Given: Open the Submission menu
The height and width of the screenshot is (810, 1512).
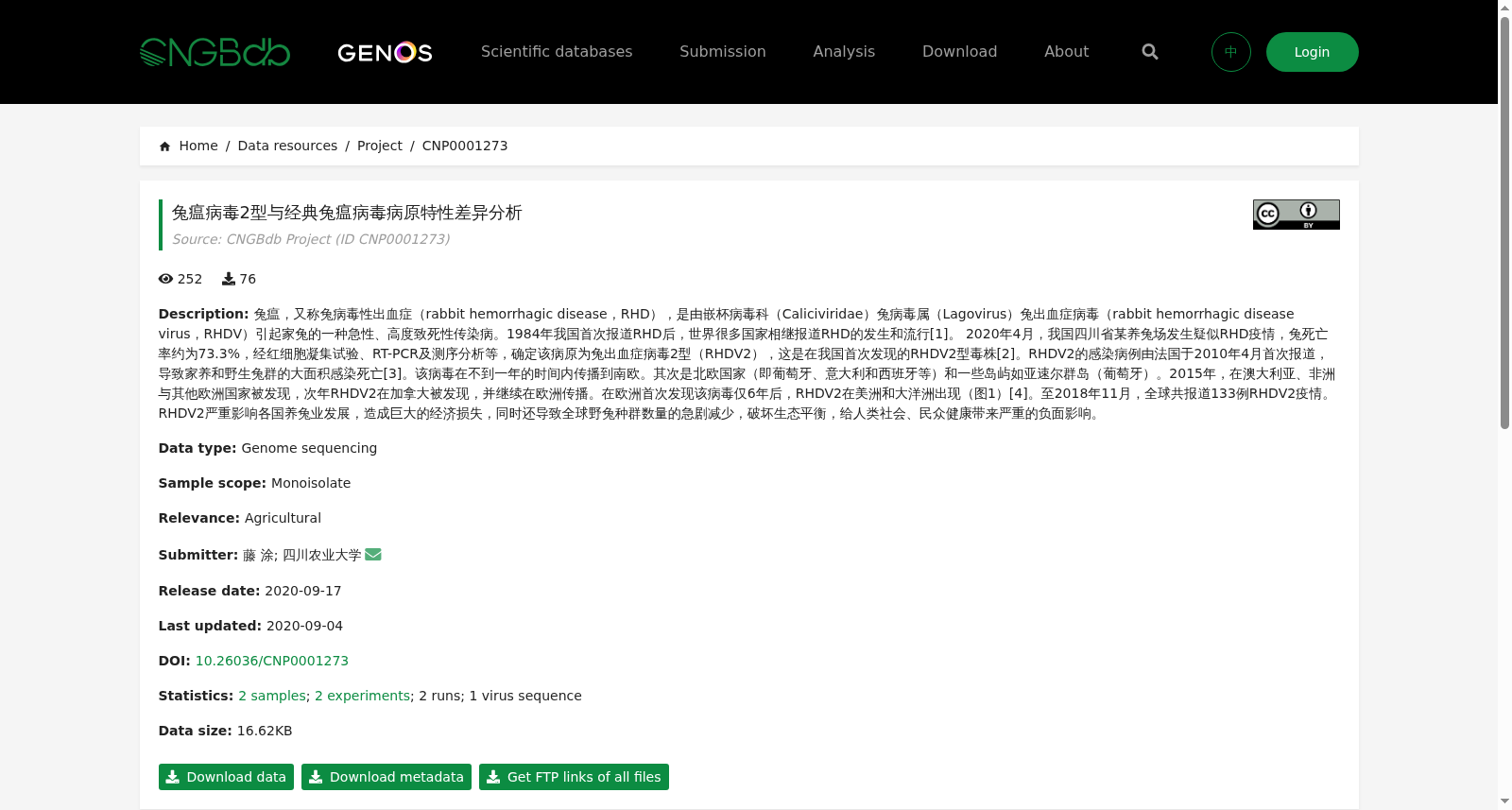Looking at the screenshot, I should click(723, 52).
